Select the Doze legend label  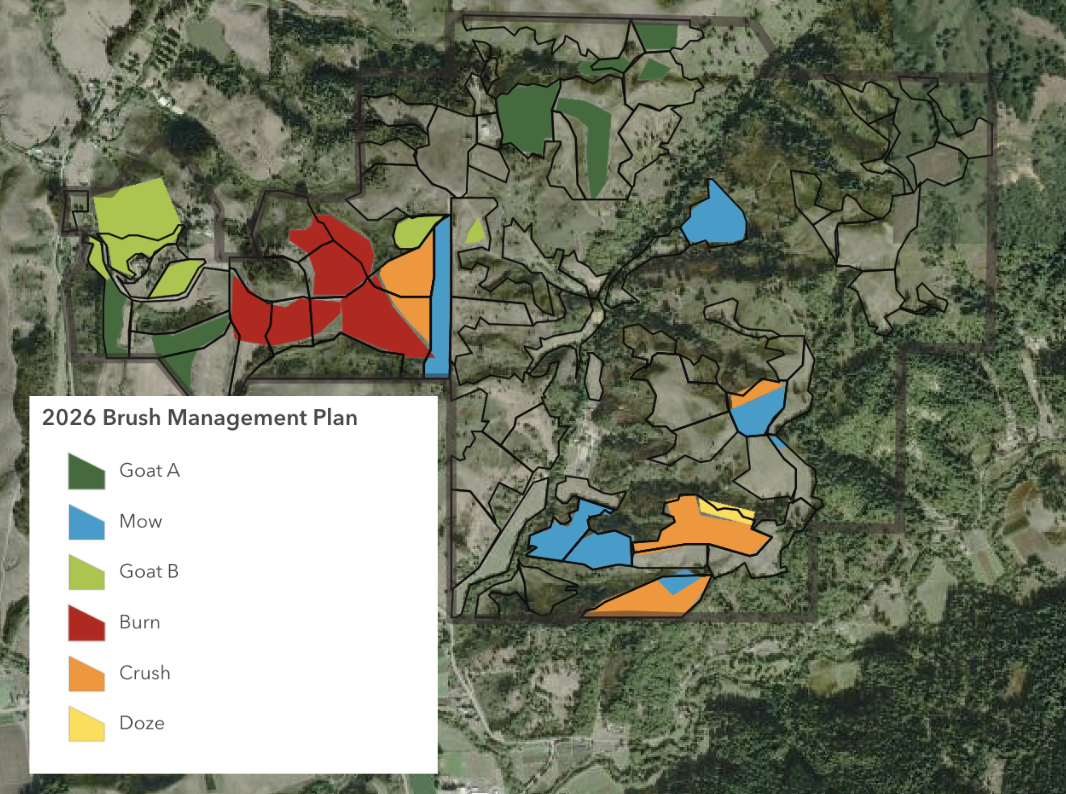point(142,723)
